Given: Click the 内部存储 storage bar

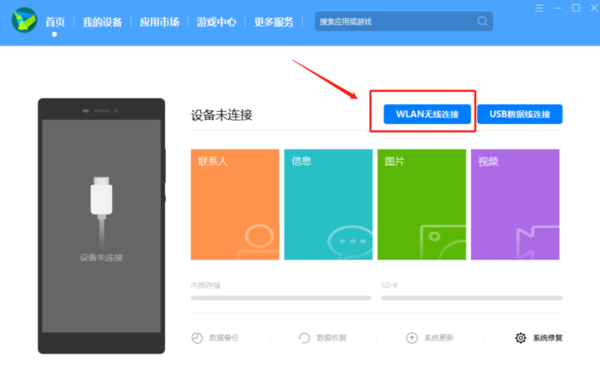Looking at the screenshot, I should pyautogui.click(x=281, y=298).
